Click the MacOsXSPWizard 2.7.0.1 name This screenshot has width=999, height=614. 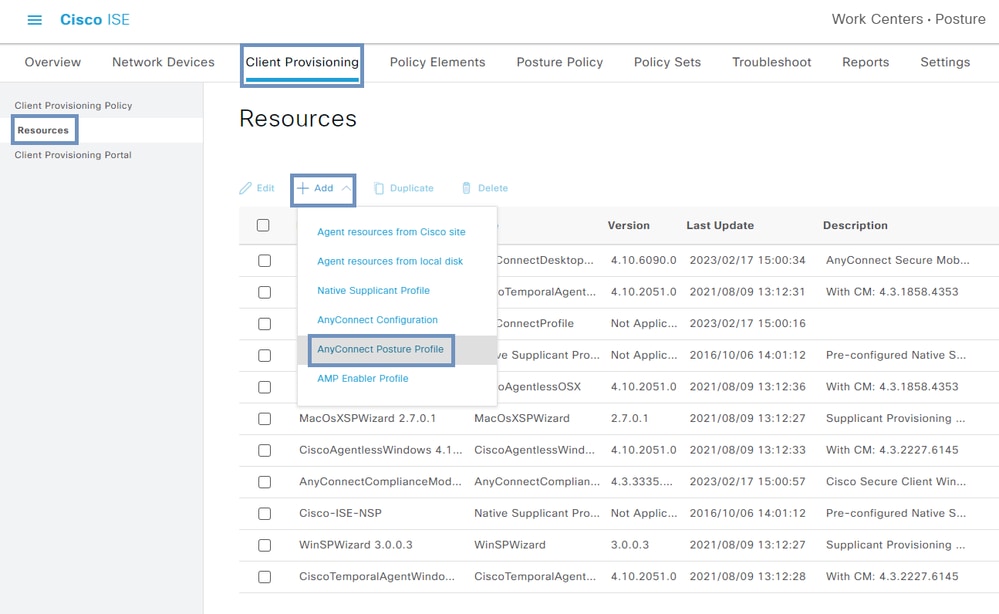[x=368, y=418]
